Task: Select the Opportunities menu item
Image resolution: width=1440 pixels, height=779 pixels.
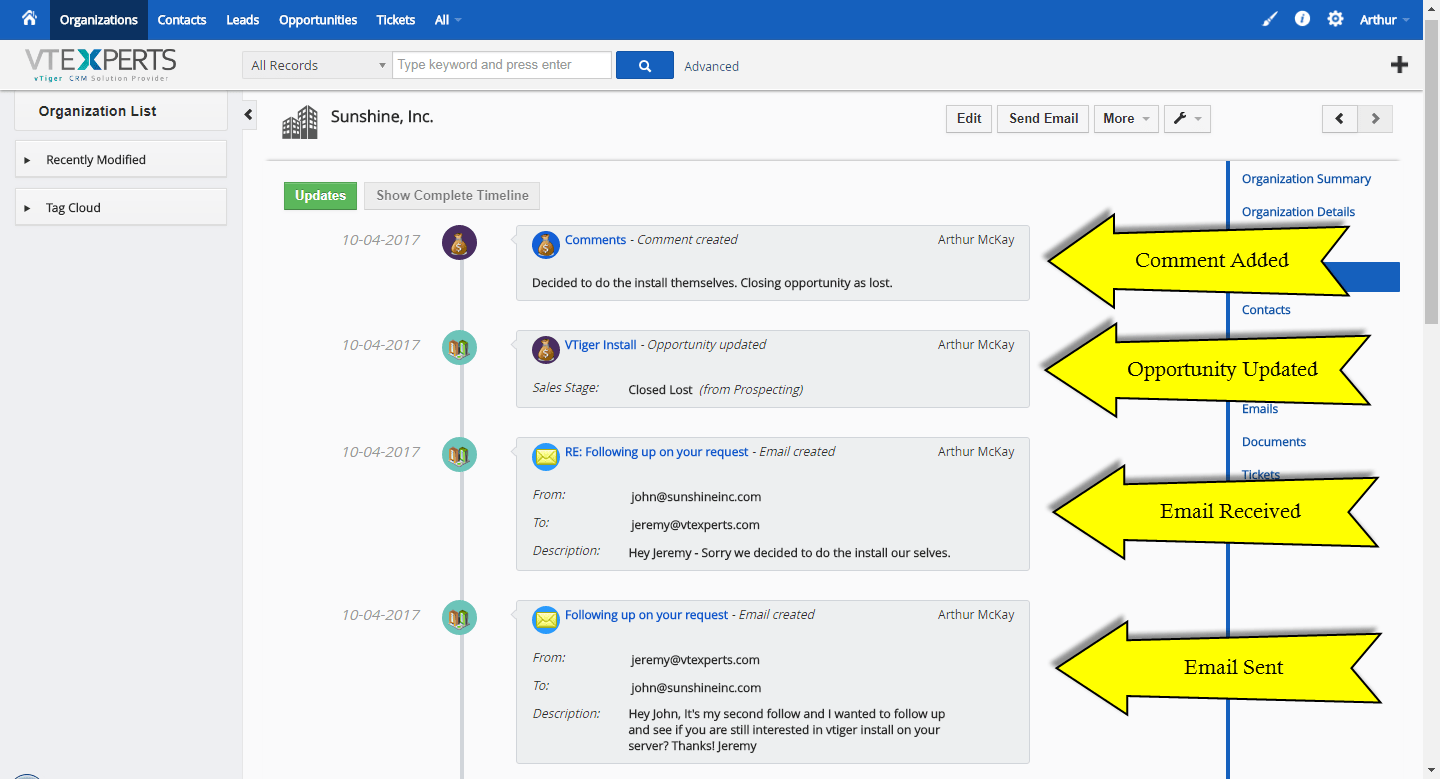Action: point(317,18)
